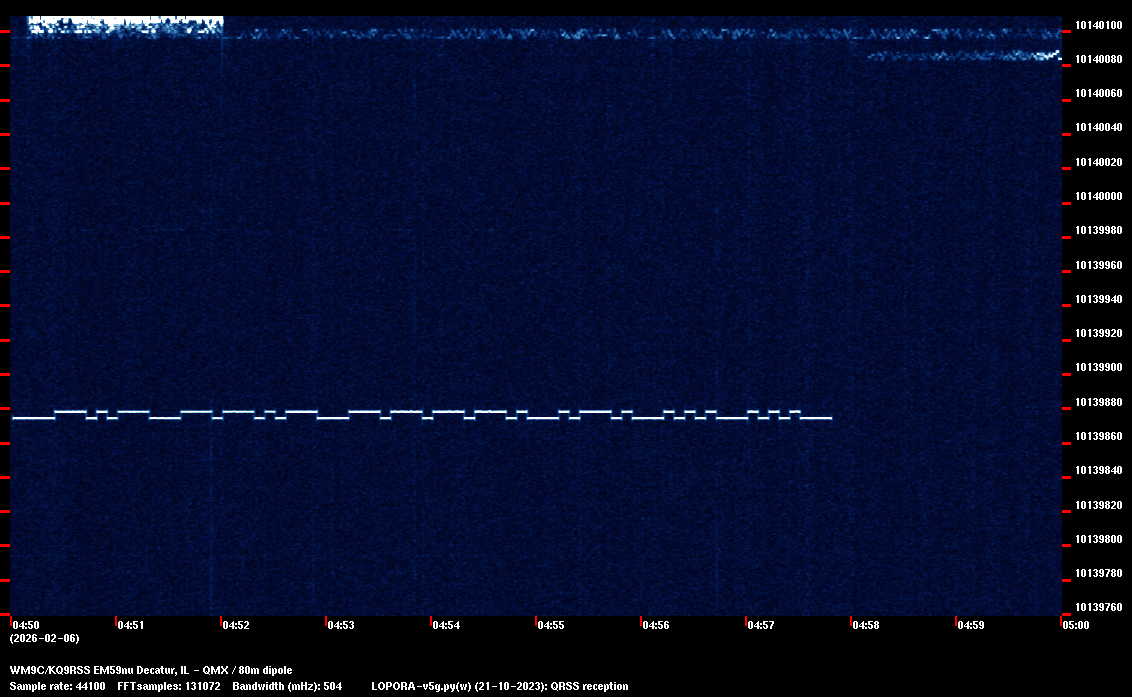
Task: Select the 10139880 frequency label
Action: click(1097, 402)
